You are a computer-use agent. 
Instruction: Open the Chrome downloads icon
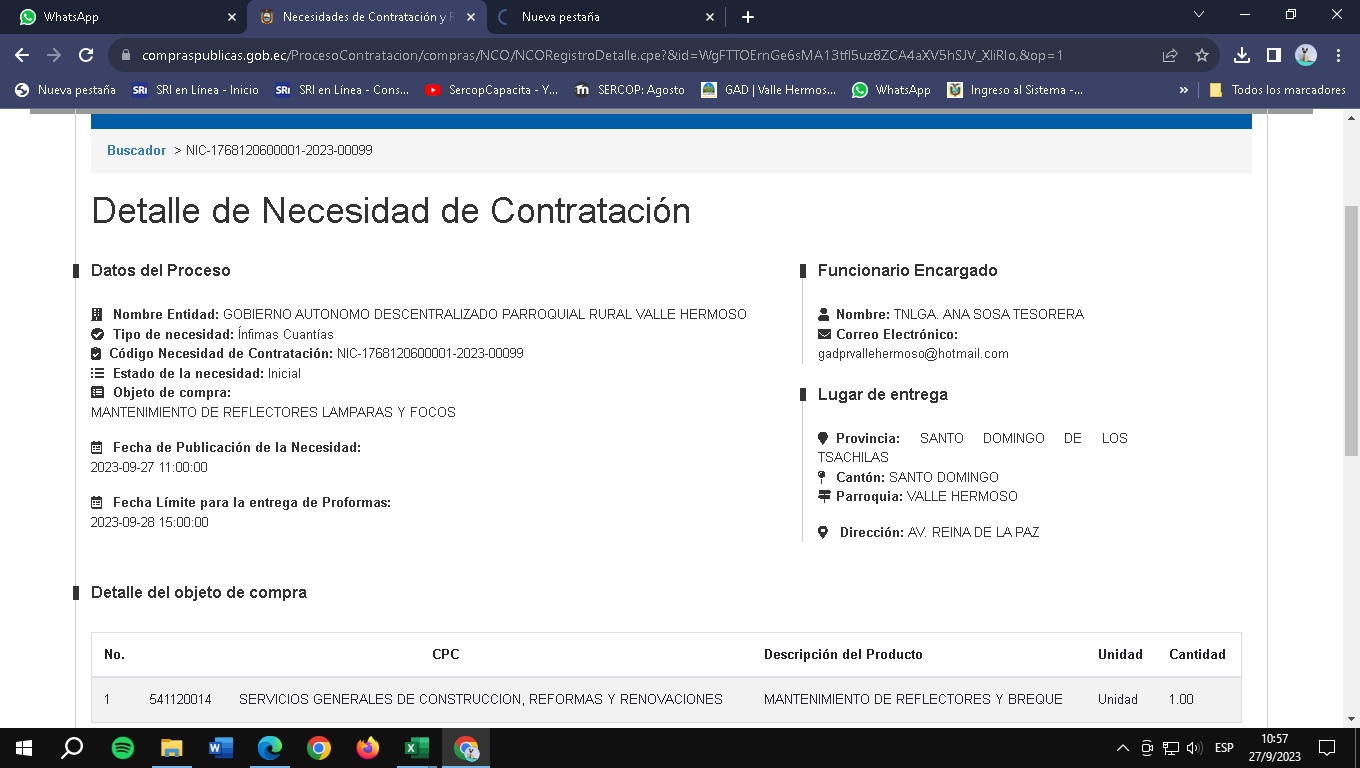pyautogui.click(x=1242, y=56)
